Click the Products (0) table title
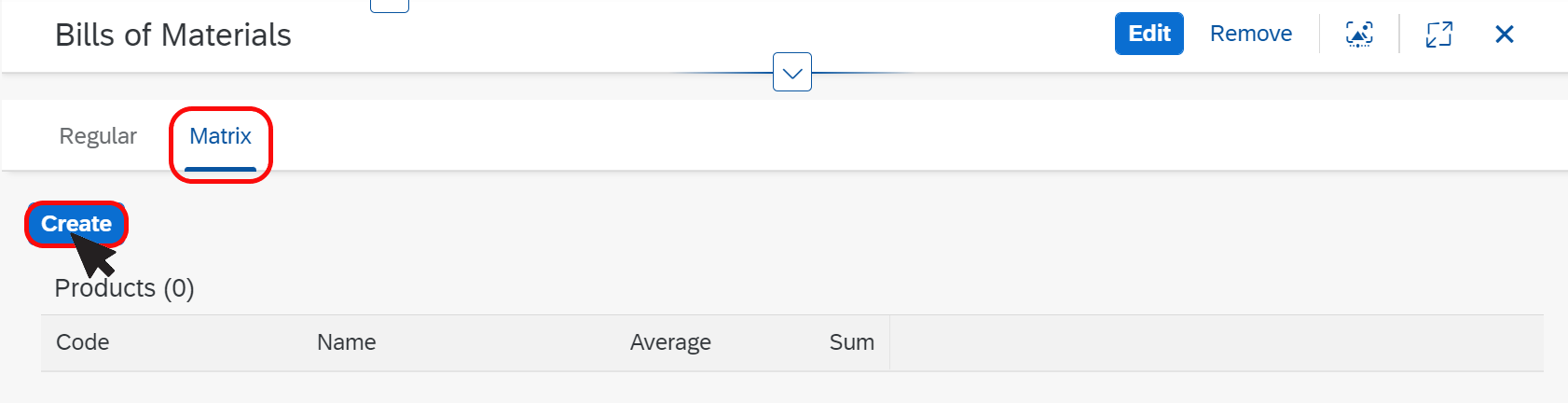The image size is (1568, 403). click(x=124, y=287)
